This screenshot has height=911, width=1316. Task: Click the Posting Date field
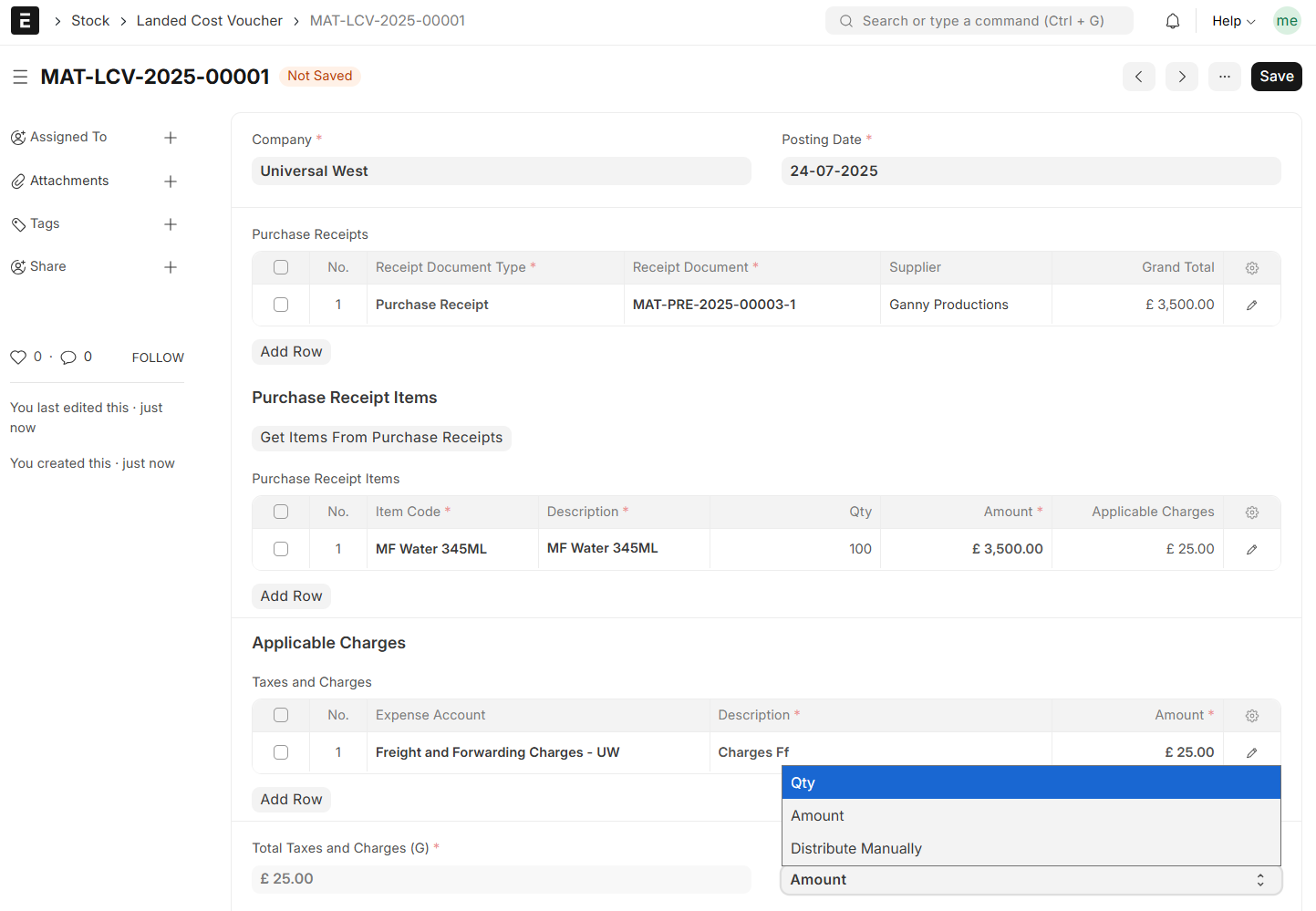tap(1031, 171)
